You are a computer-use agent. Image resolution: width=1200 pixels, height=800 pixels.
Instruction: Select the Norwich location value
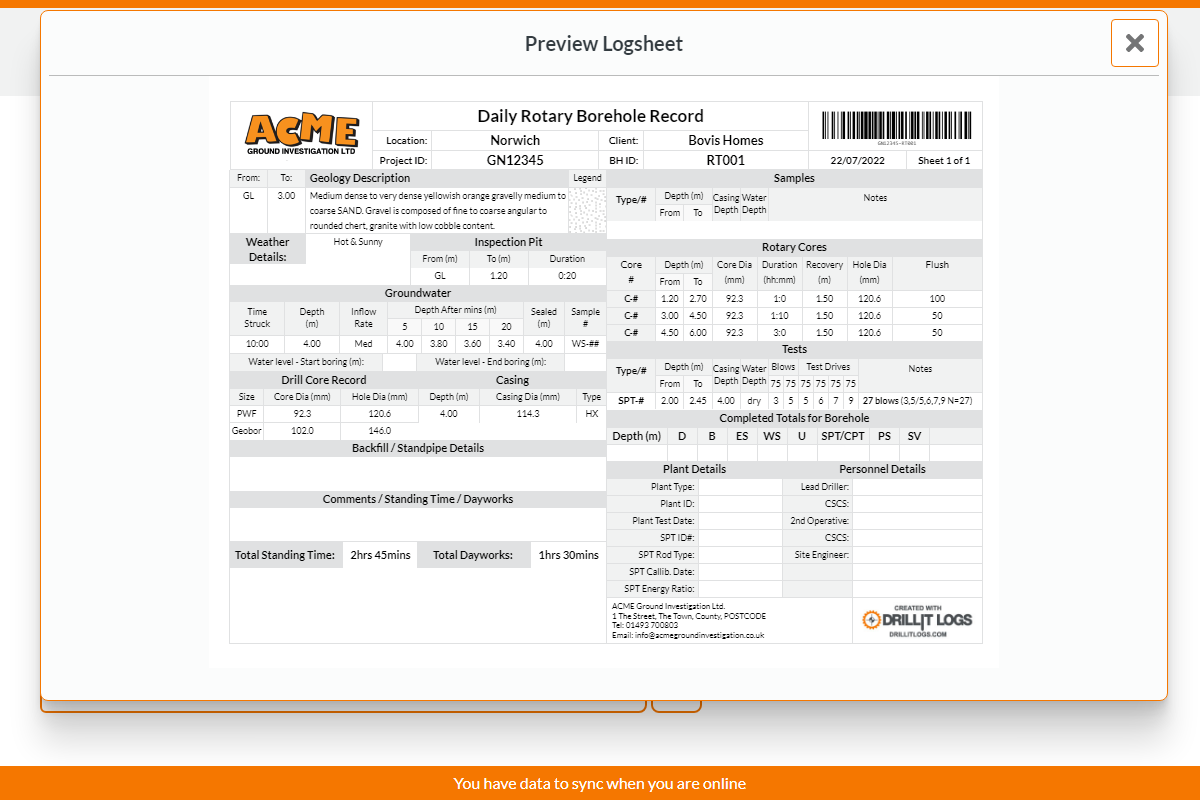tap(515, 140)
